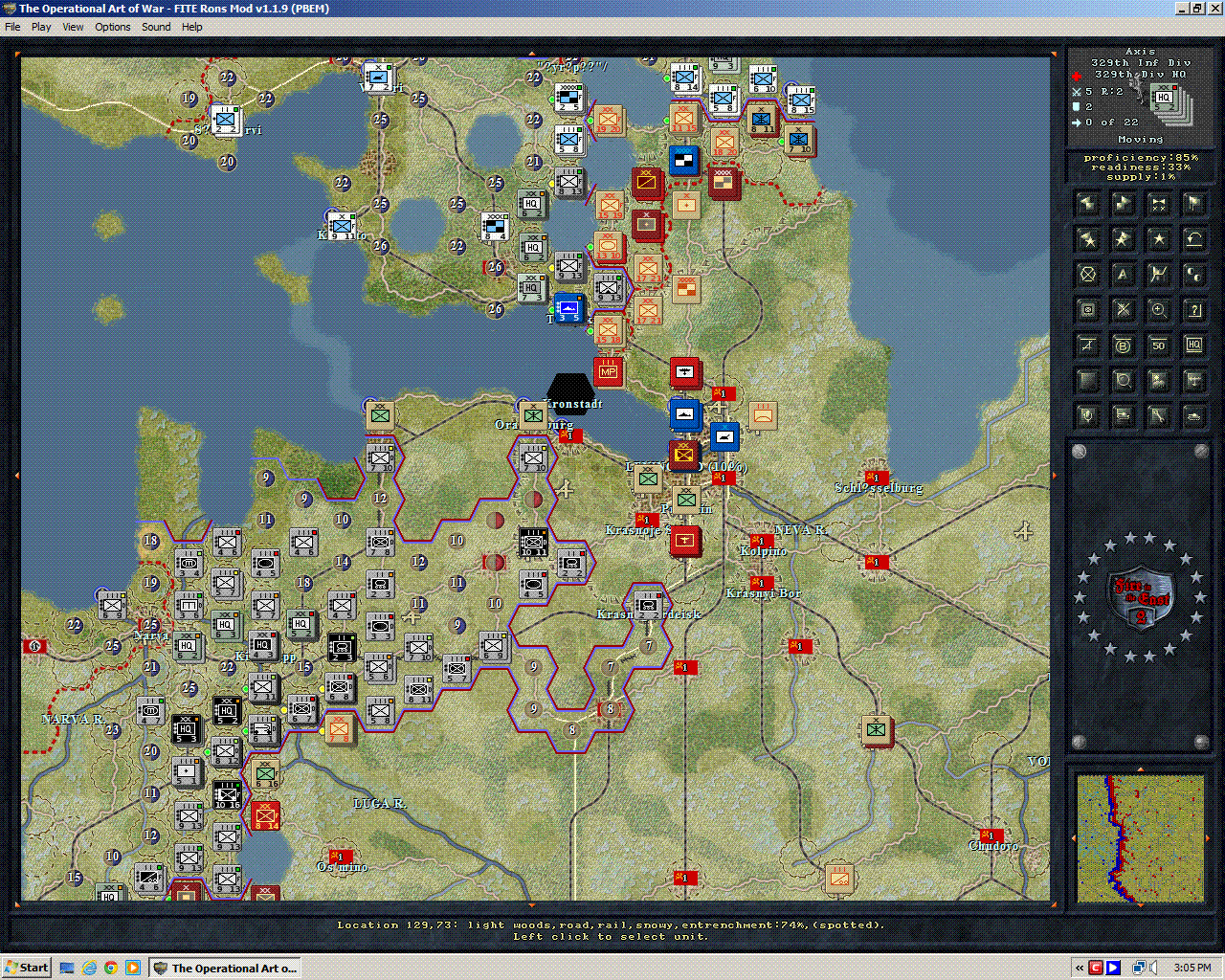Image resolution: width=1225 pixels, height=980 pixels.
Task: Select the previous unit arrow button
Action: 1087,204
